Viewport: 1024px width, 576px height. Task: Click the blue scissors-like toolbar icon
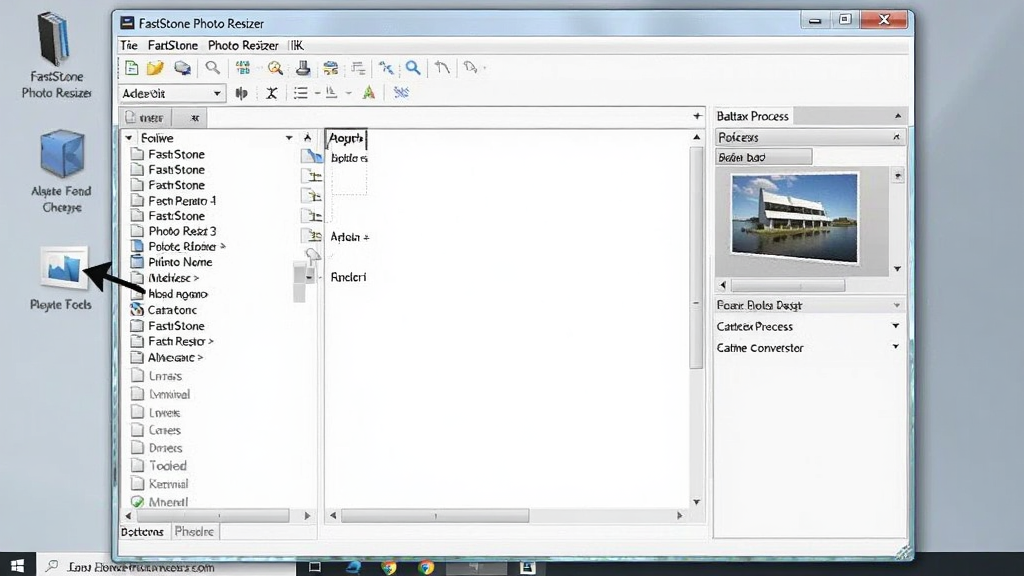(386, 68)
